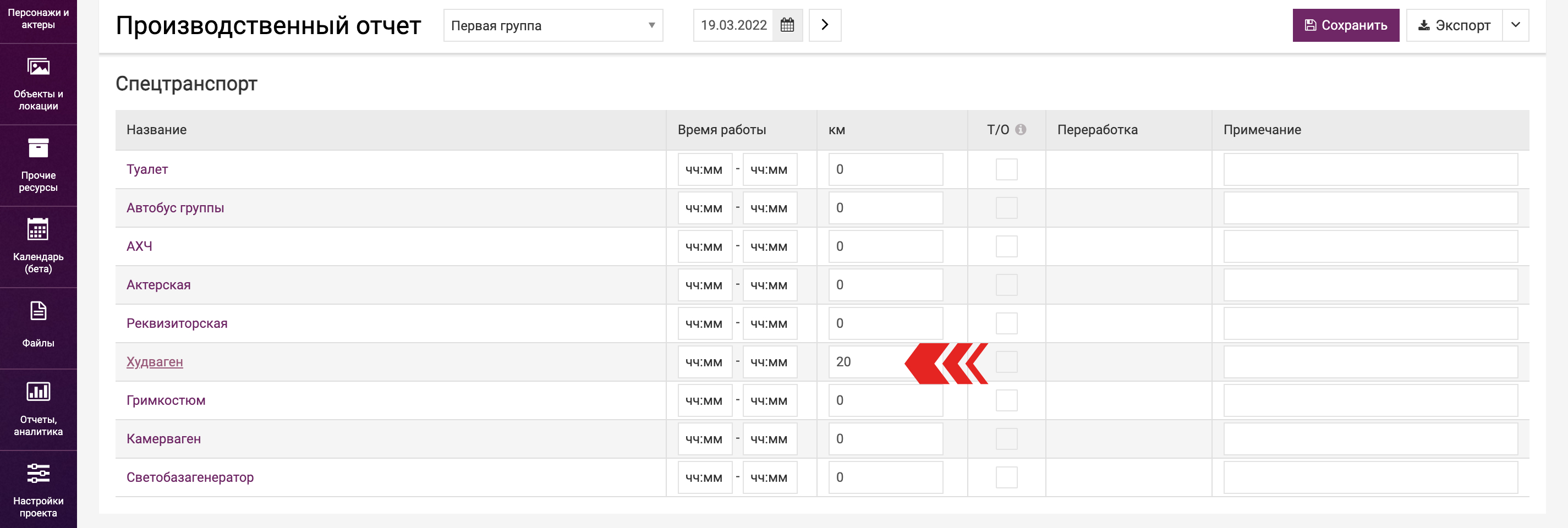Open the Автобус группы link
This screenshot has width=1568, height=528.
click(x=175, y=208)
